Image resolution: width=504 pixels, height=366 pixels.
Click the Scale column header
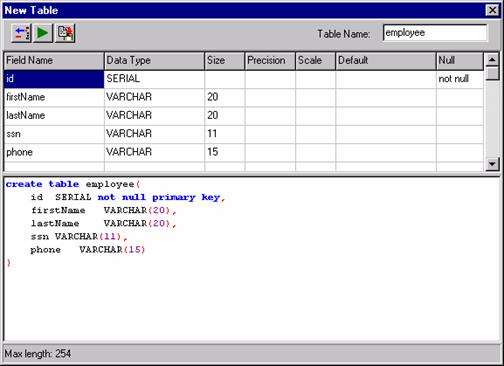(x=315, y=61)
